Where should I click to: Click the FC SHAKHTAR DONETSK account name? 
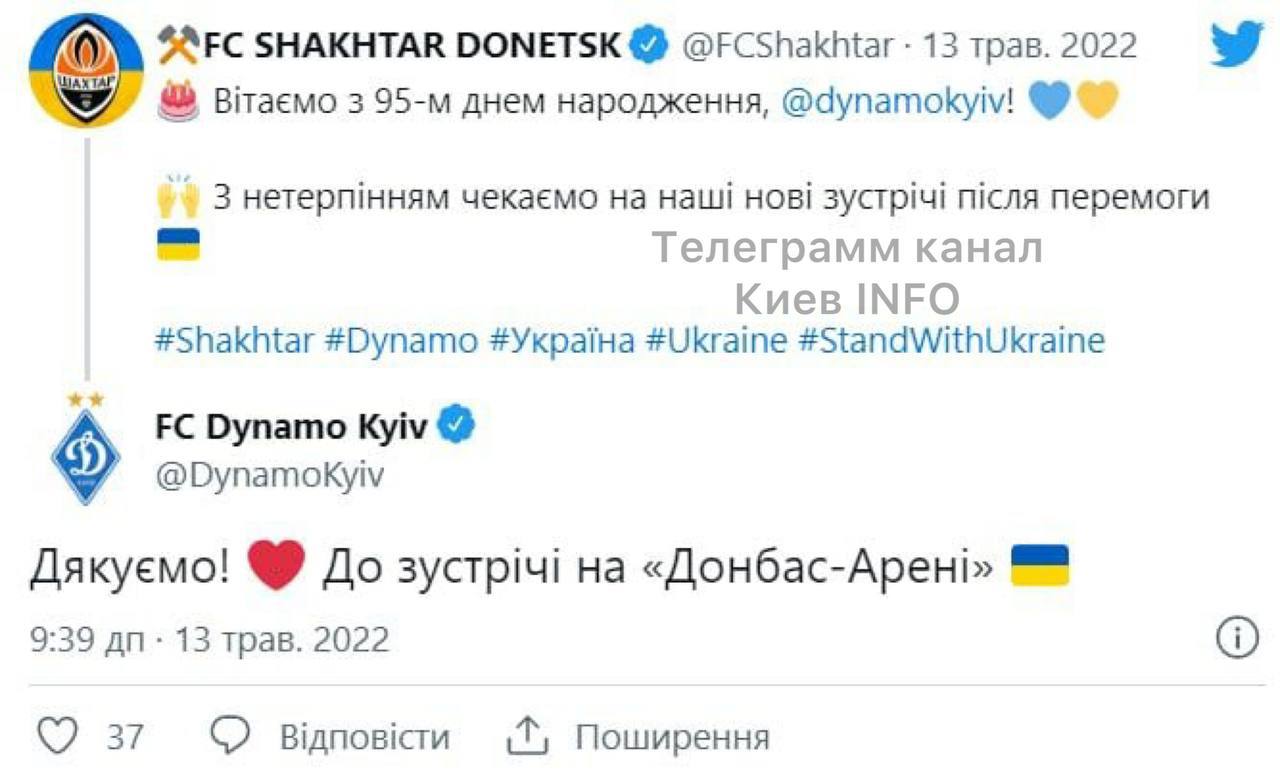pyautogui.click(x=412, y=46)
